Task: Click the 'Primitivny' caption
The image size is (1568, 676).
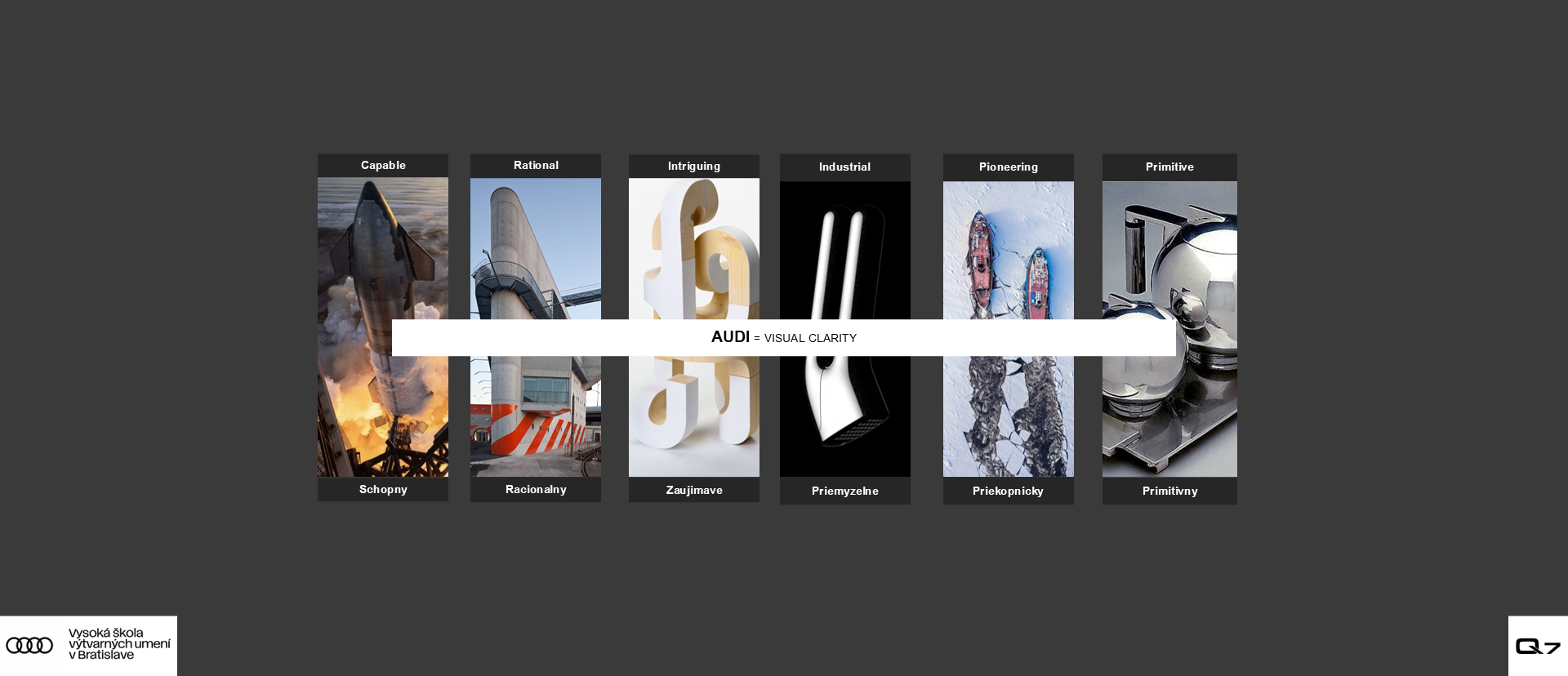Action: pos(1169,491)
